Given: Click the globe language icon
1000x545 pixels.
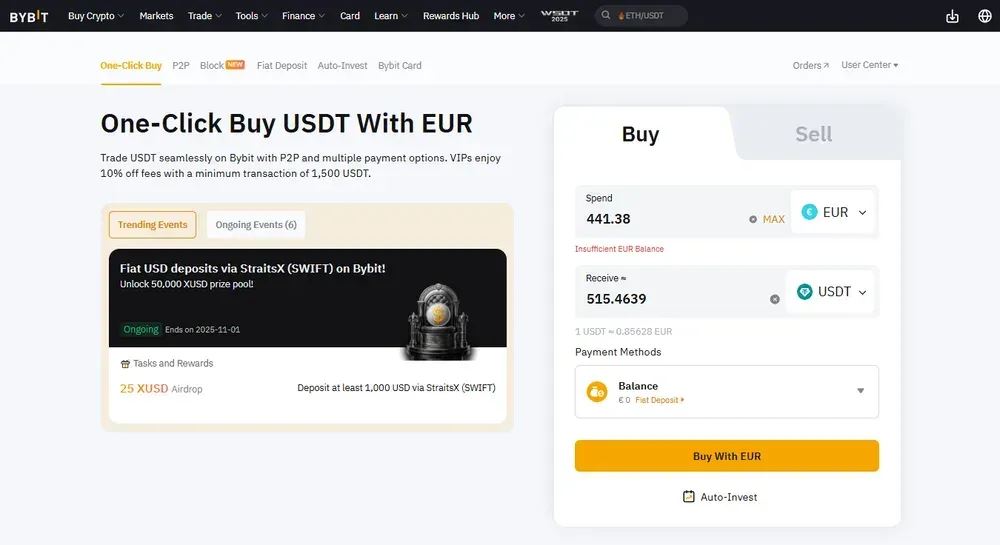Looking at the screenshot, I should coord(984,16).
